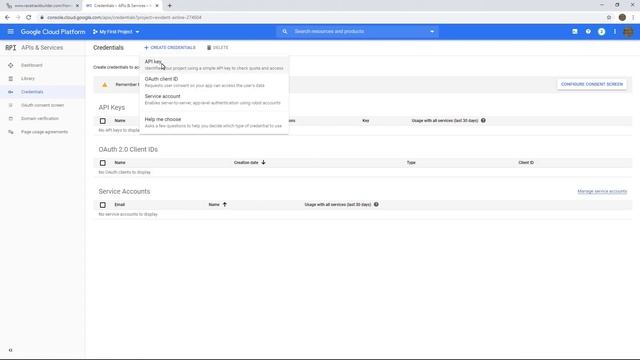Click the browser back arrow

pos(7,18)
